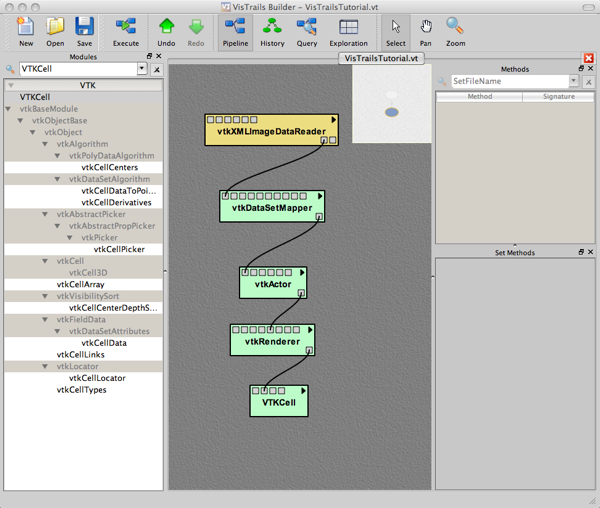The image size is (600, 508).
Task: Close the Modules panel
Action: pos(159,56)
